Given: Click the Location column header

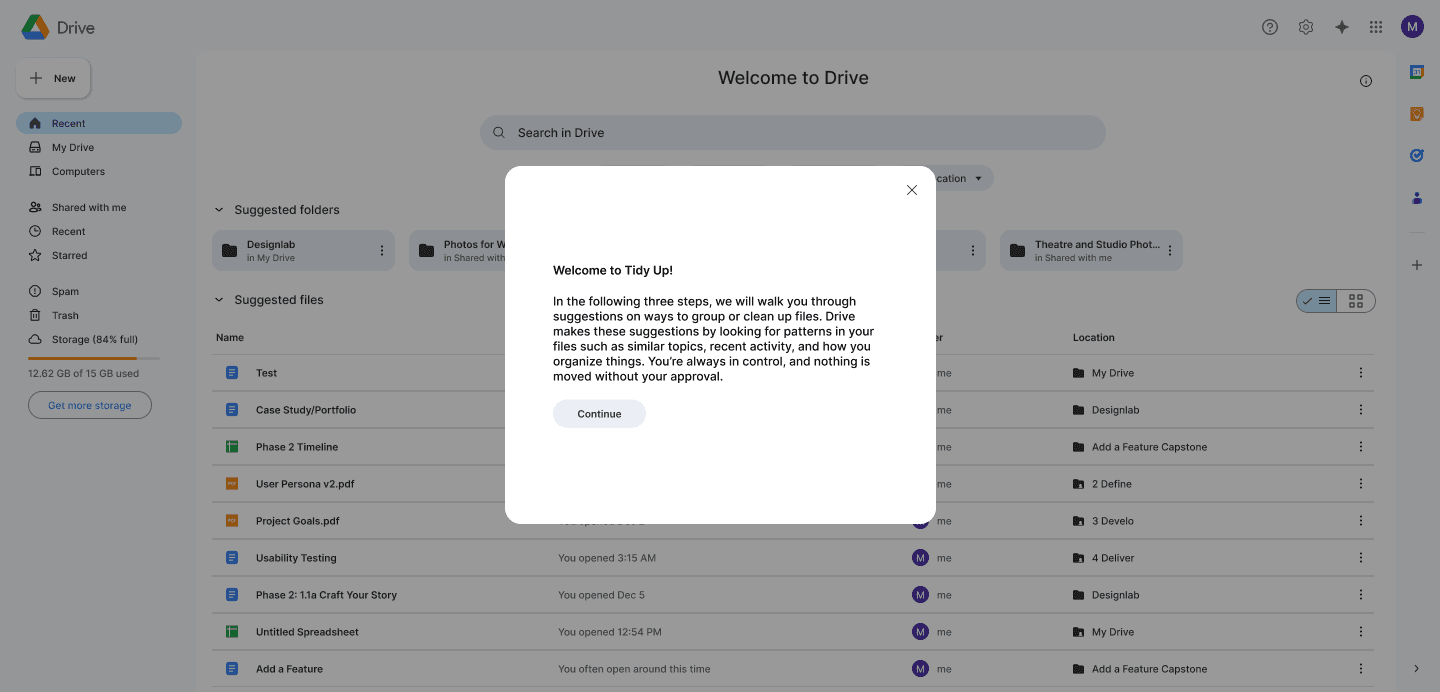Looking at the screenshot, I should tap(1094, 338).
